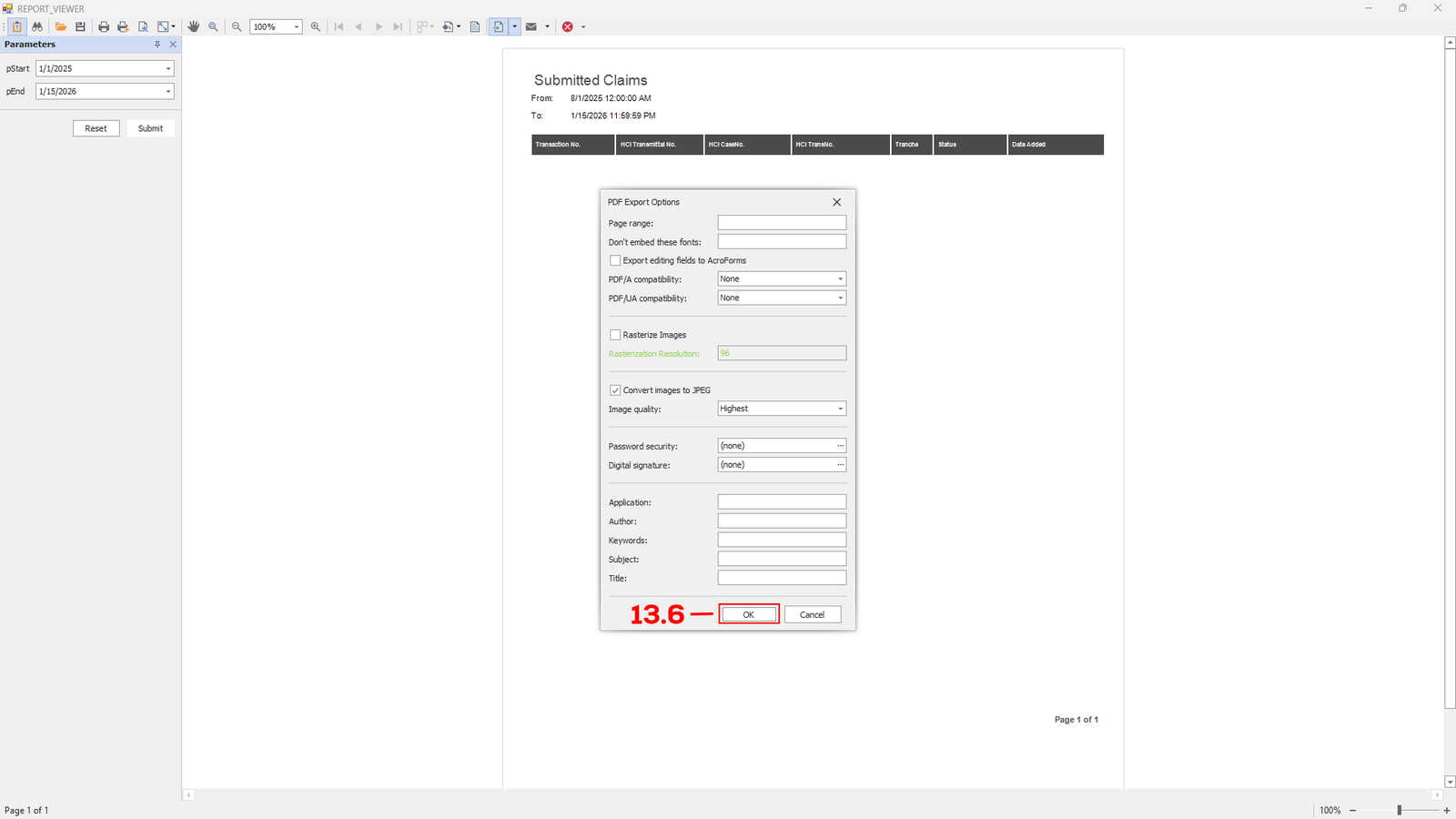
Task: Open the toolbar zoom level 100% dropdown
Action: 296,27
